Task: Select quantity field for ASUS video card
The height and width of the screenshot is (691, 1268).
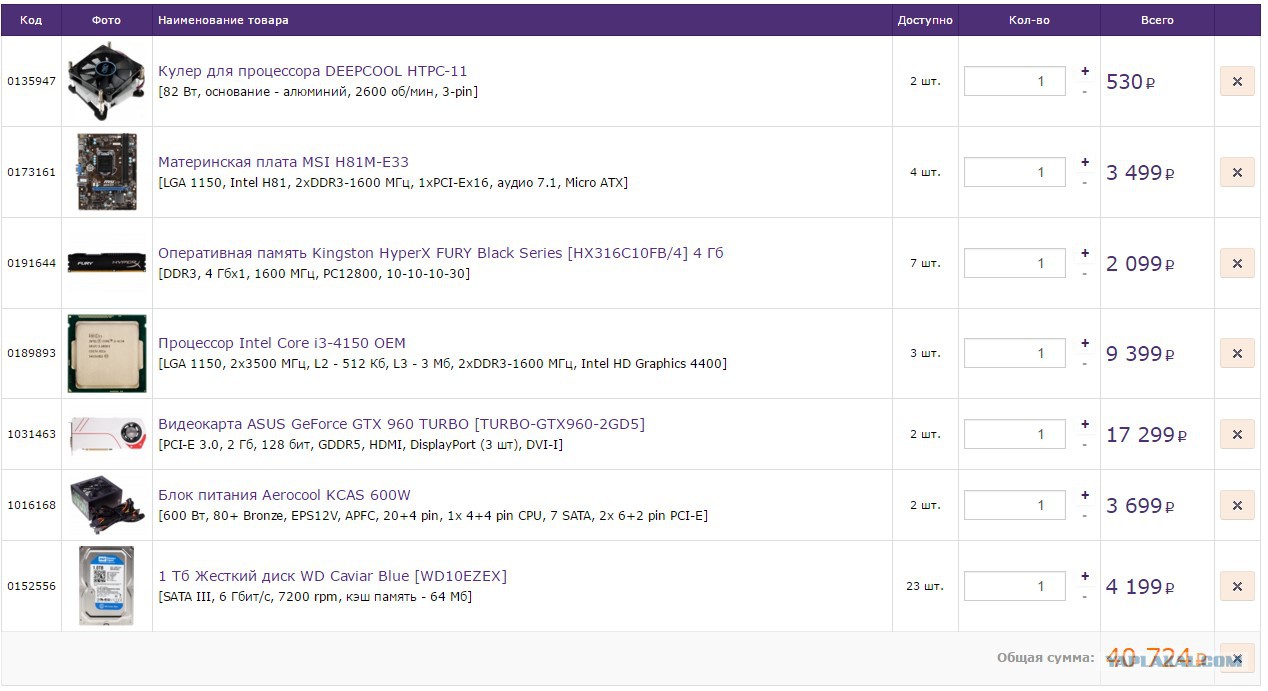Action: click(x=1014, y=434)
